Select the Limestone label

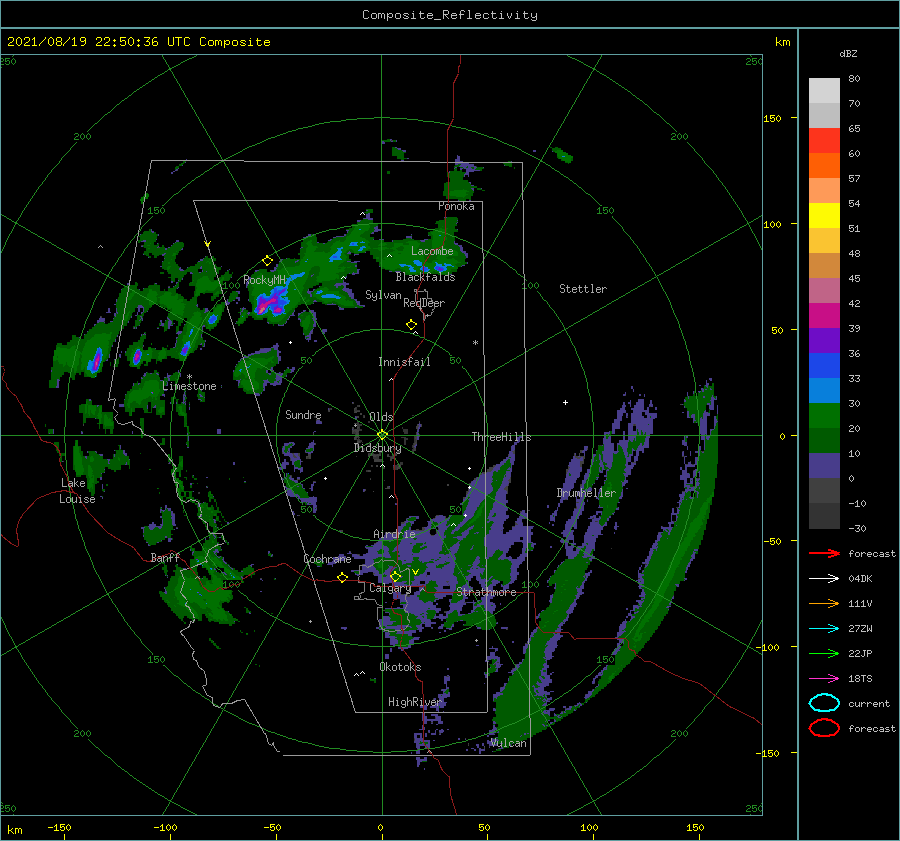[189, 386]
